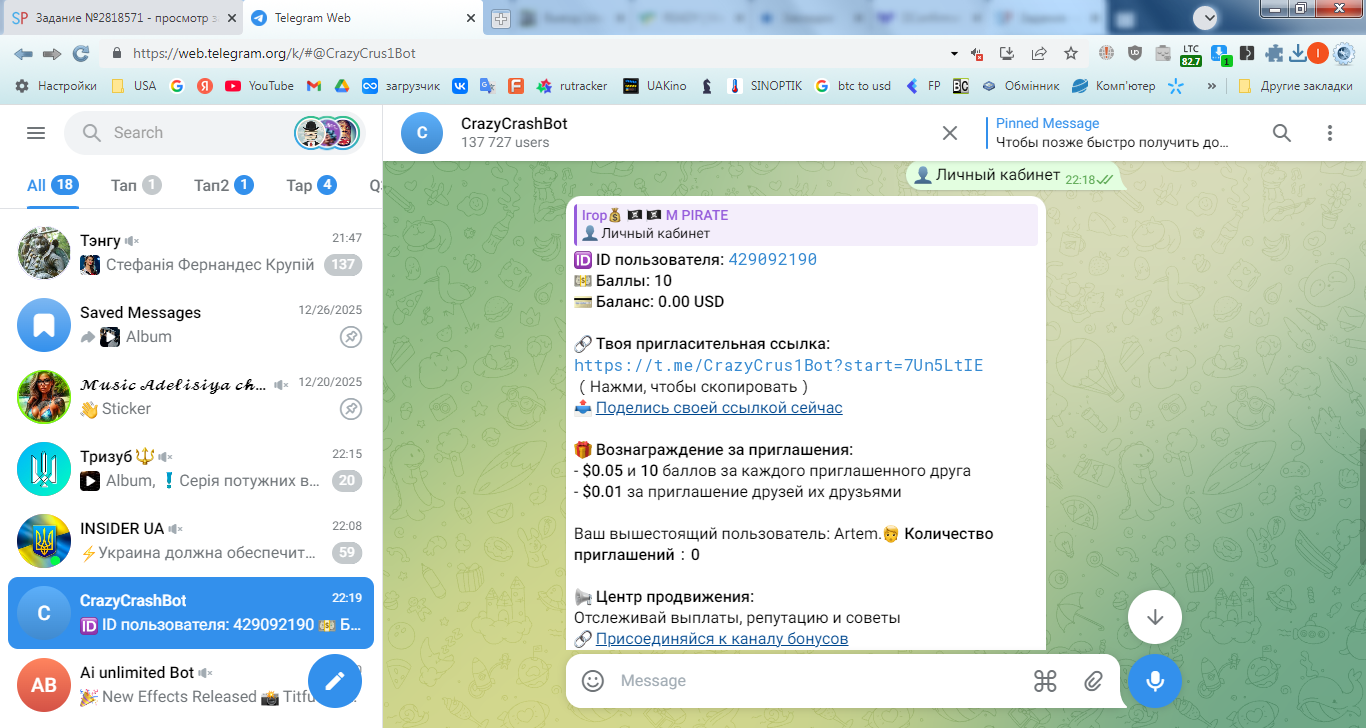Select the CrazyCrashBot chat in list
The height and width of the screenshot is (728, 1366).
191,612
